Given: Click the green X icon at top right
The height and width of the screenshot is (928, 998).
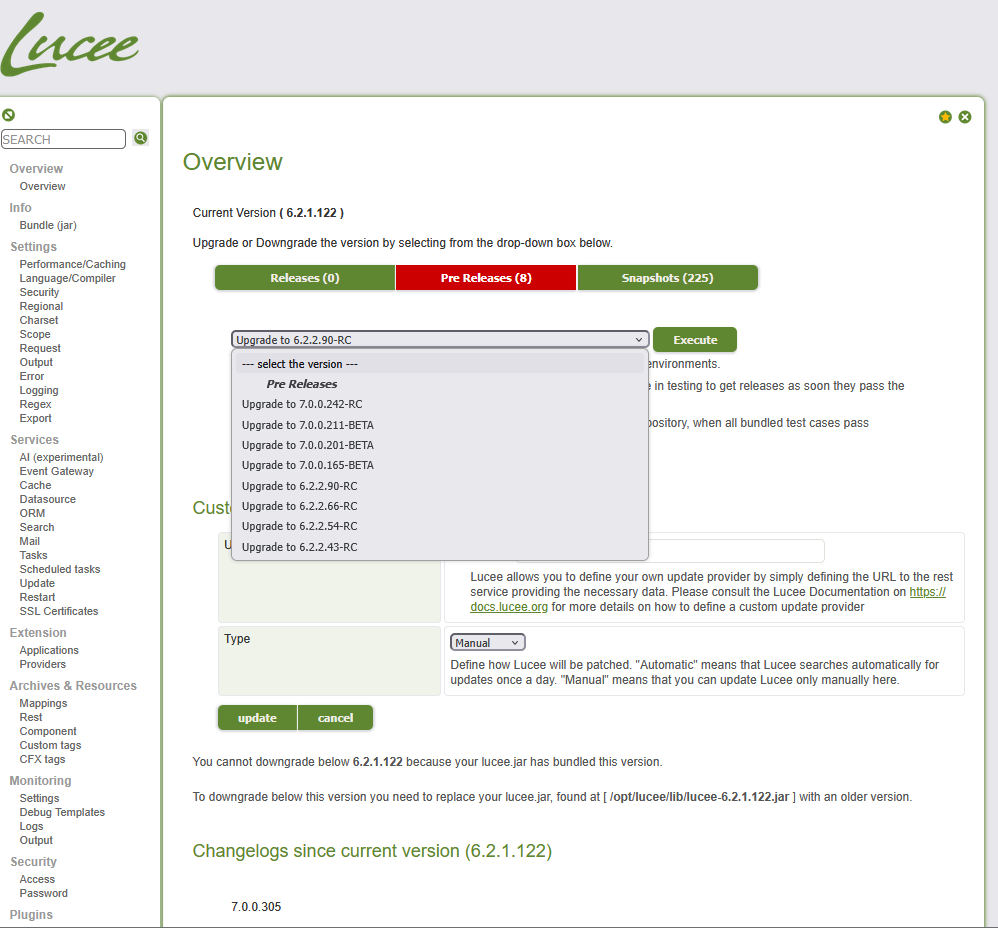Looking at the screenshot, I should click(x=965, y=117).
